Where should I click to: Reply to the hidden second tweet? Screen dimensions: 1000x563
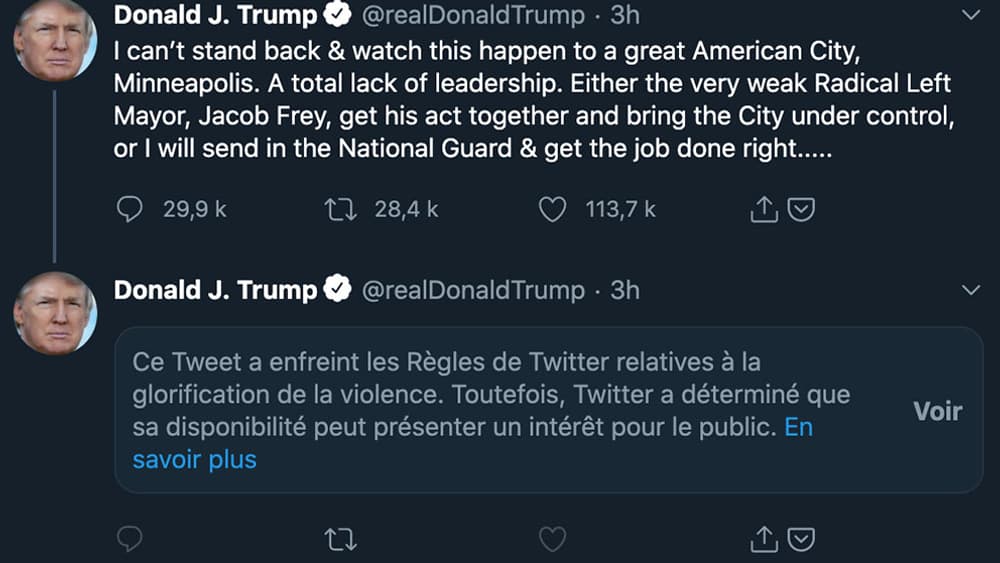coord(130,540)
